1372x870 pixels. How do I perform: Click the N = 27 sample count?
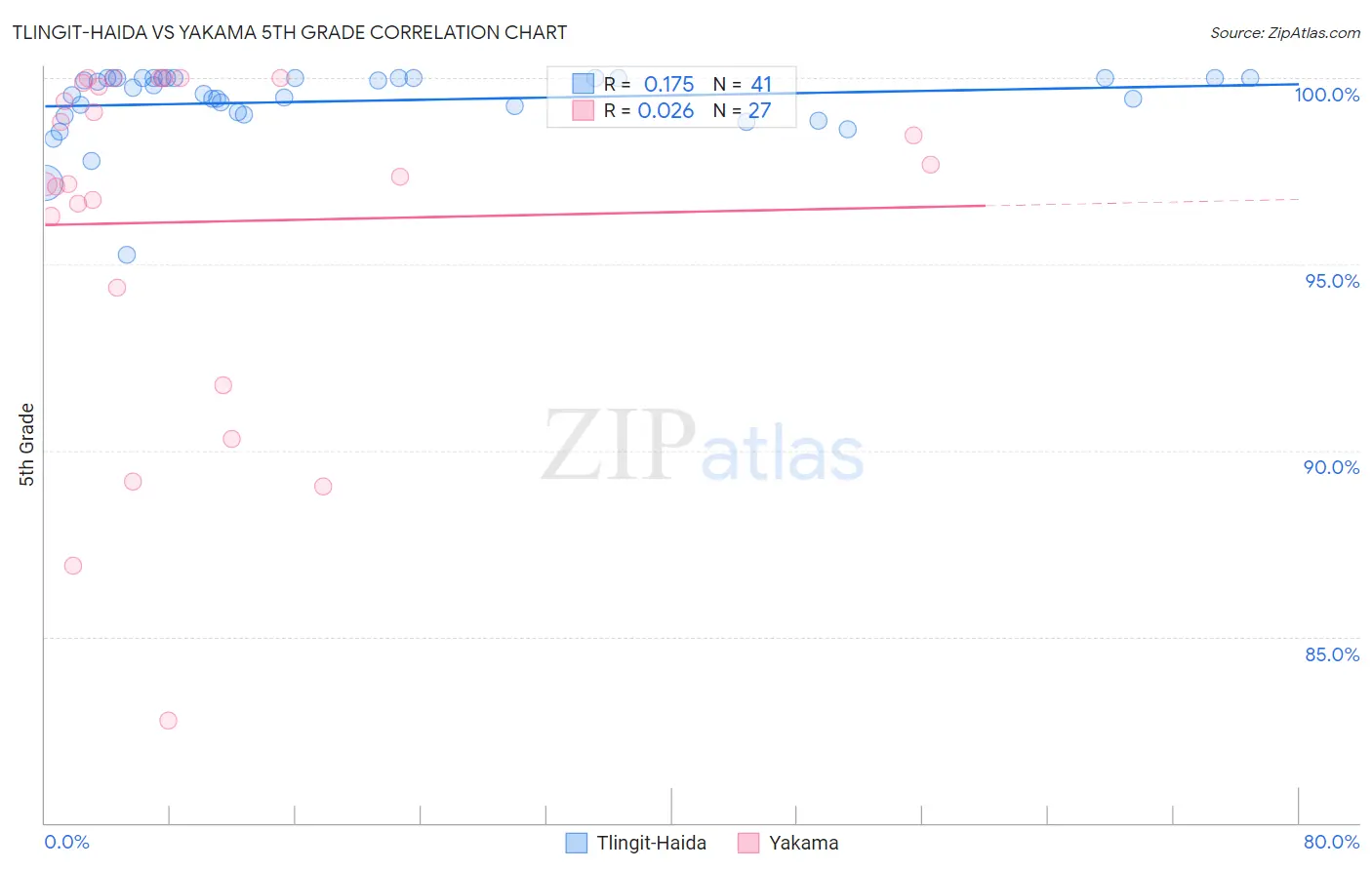[x=742, y=110]
